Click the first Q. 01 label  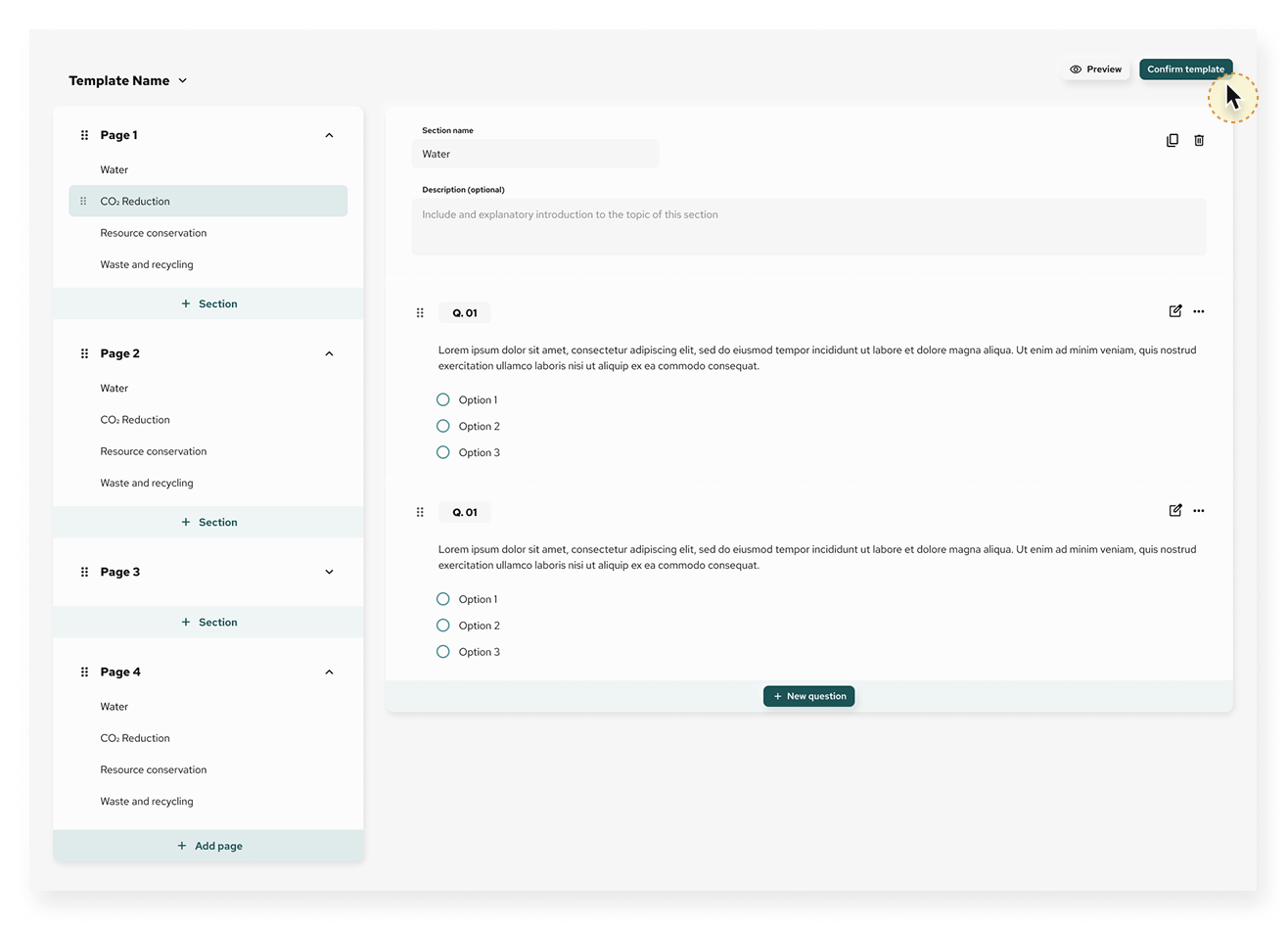[x=465, y=313]
